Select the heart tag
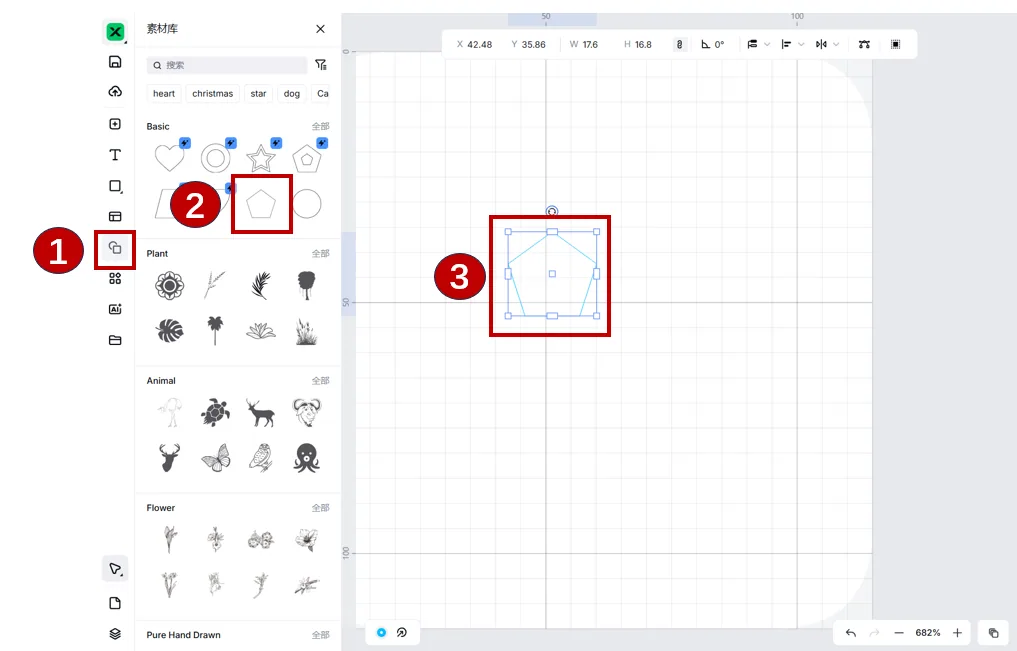This screenshot has height=651, width=1017. point(164,93)
